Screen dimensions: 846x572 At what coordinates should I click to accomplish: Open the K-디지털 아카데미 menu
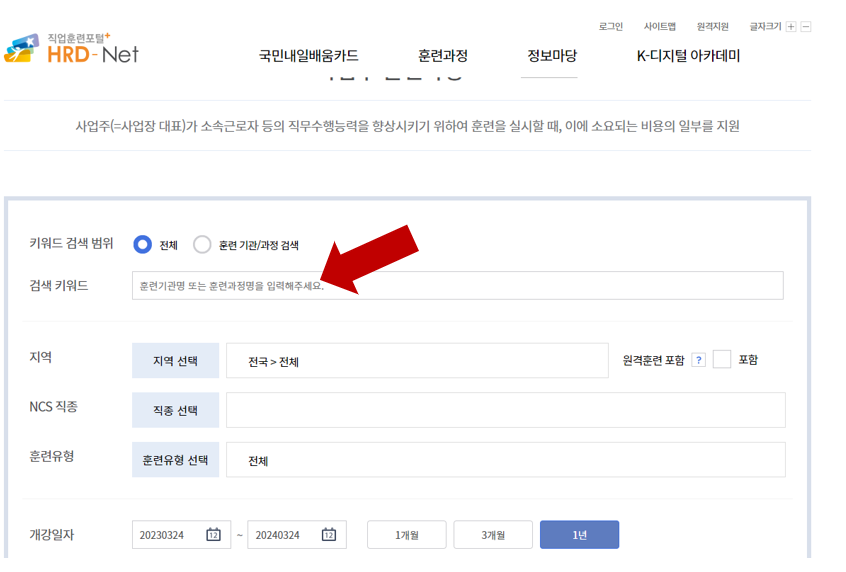click(x=688, y=56)
